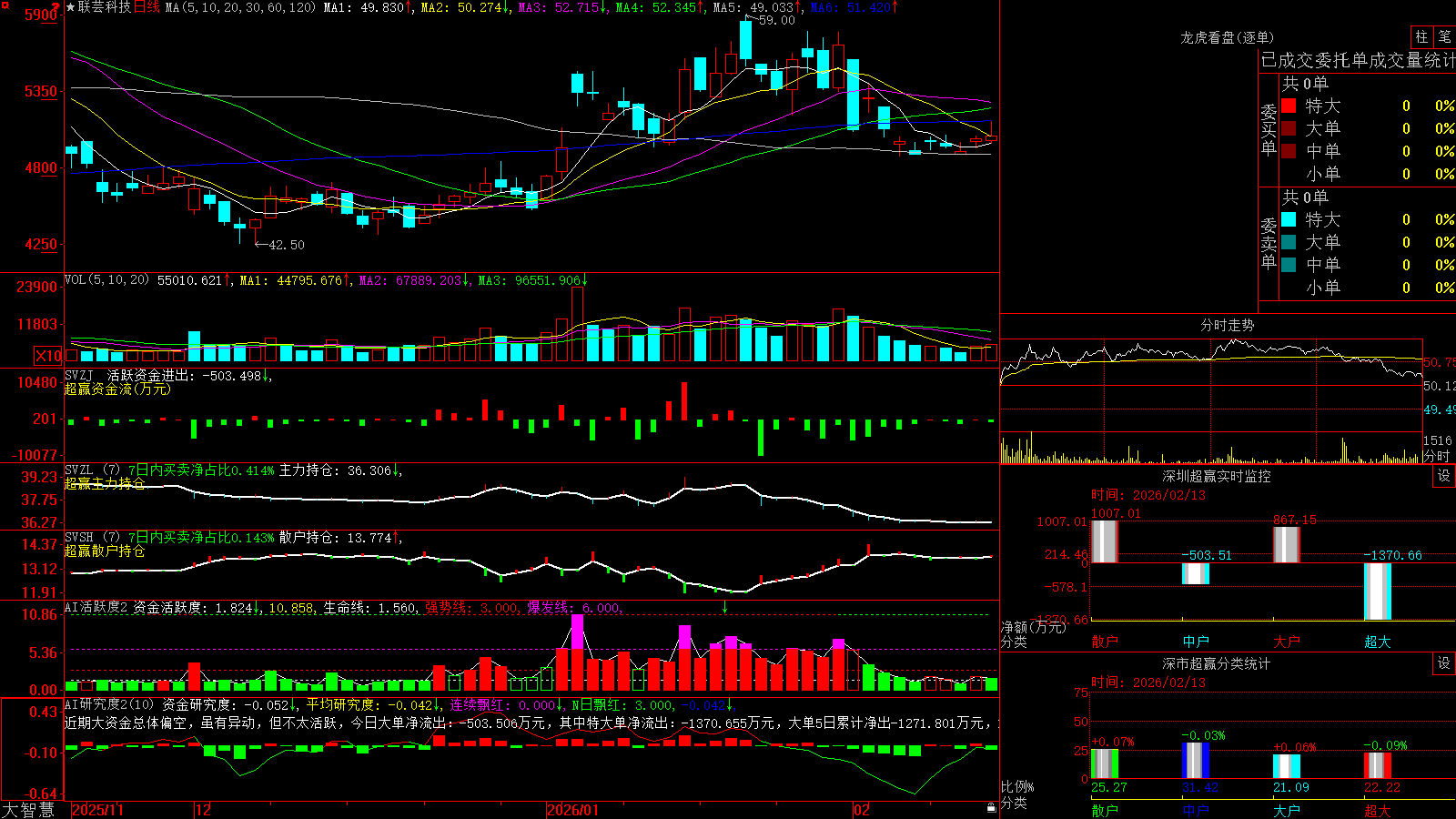Click the 02 month marker on timeline
This screenshot has height=819, width=1456.
(x=862, y=810)
